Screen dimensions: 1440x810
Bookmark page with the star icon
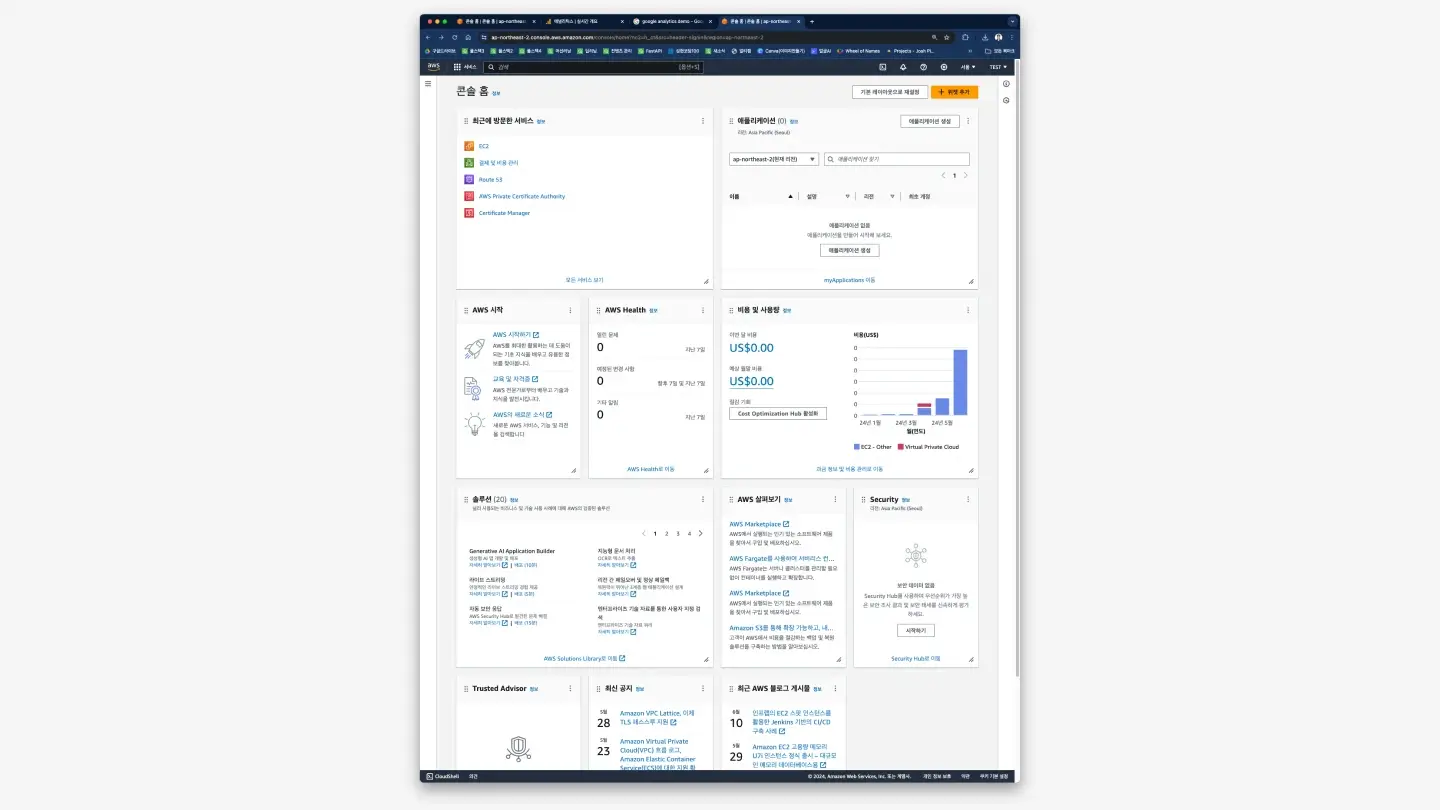pos(948,37)
